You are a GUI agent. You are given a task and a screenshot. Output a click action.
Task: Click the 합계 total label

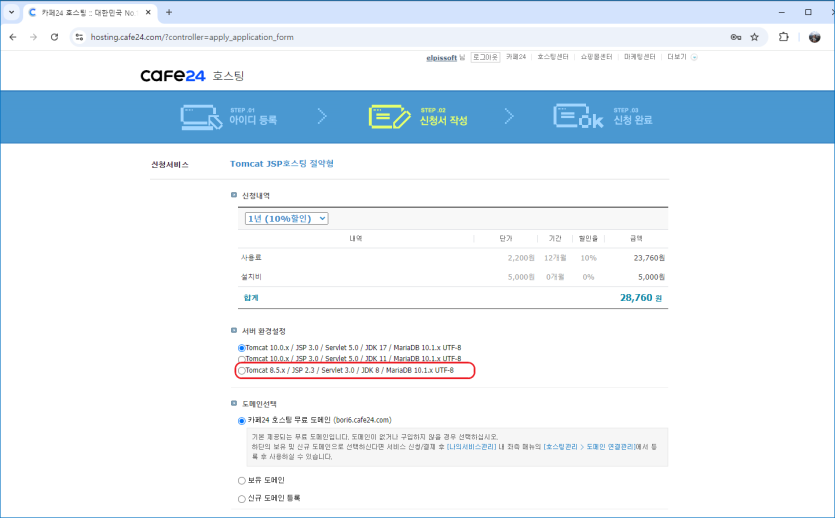click(x=251, y=298)
